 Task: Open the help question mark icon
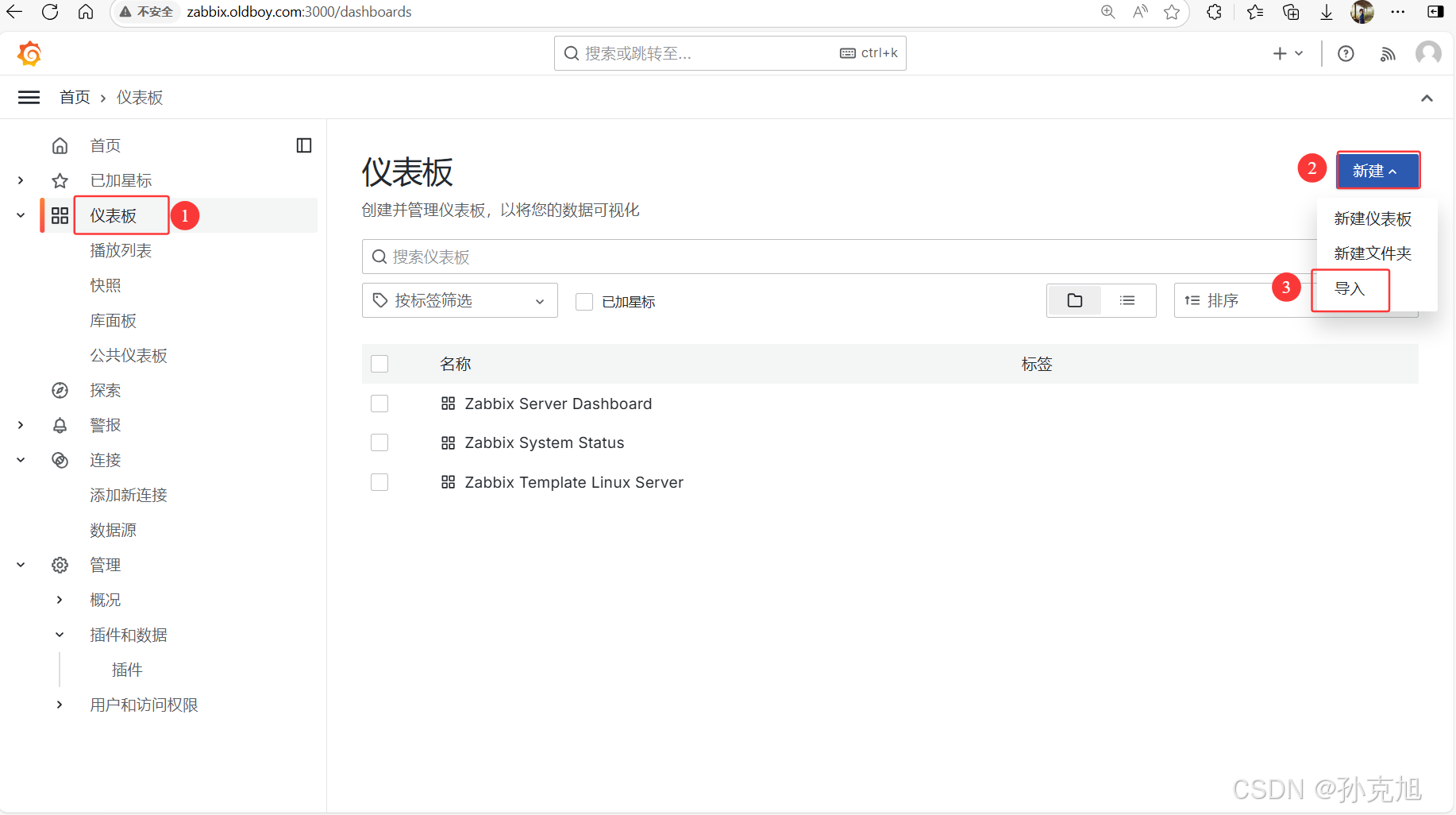1346,54
